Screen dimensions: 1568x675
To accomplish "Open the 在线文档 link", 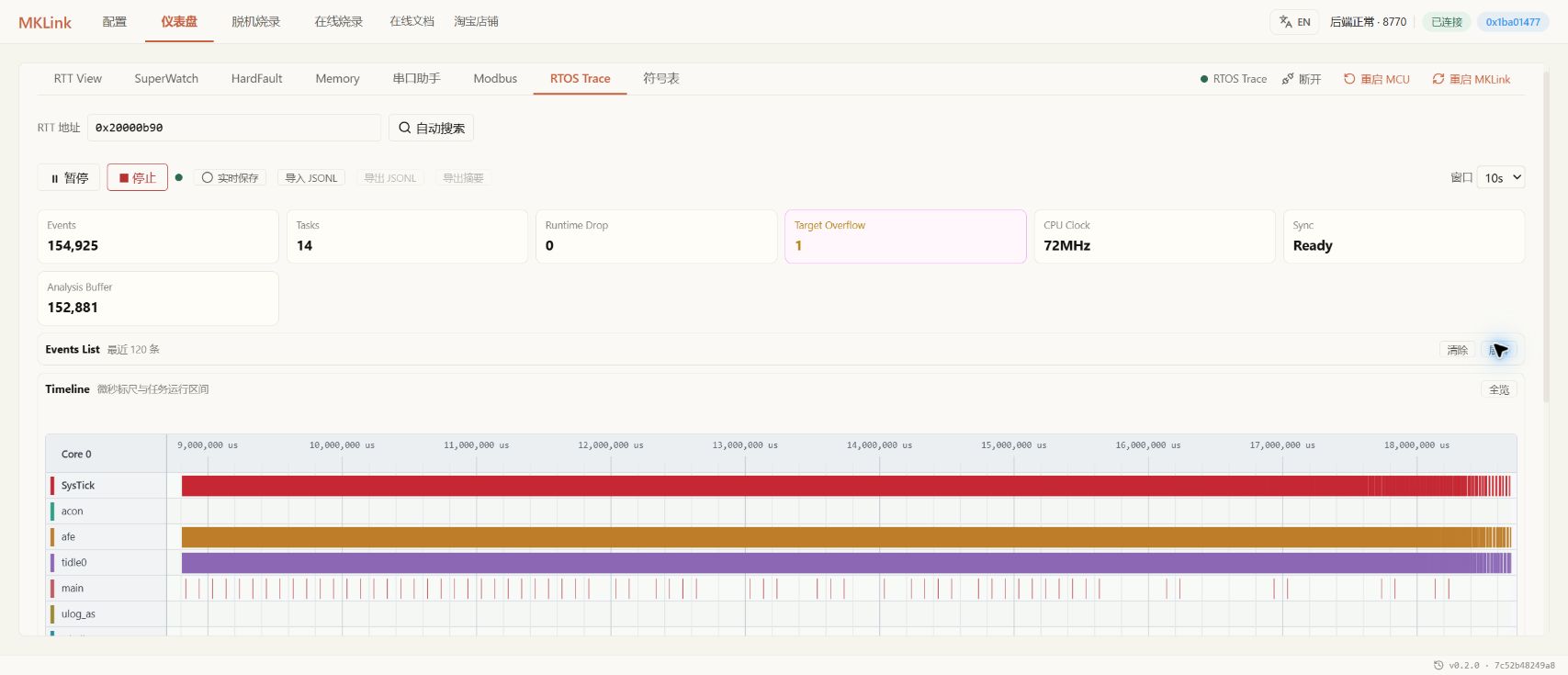I will point(412,21).
